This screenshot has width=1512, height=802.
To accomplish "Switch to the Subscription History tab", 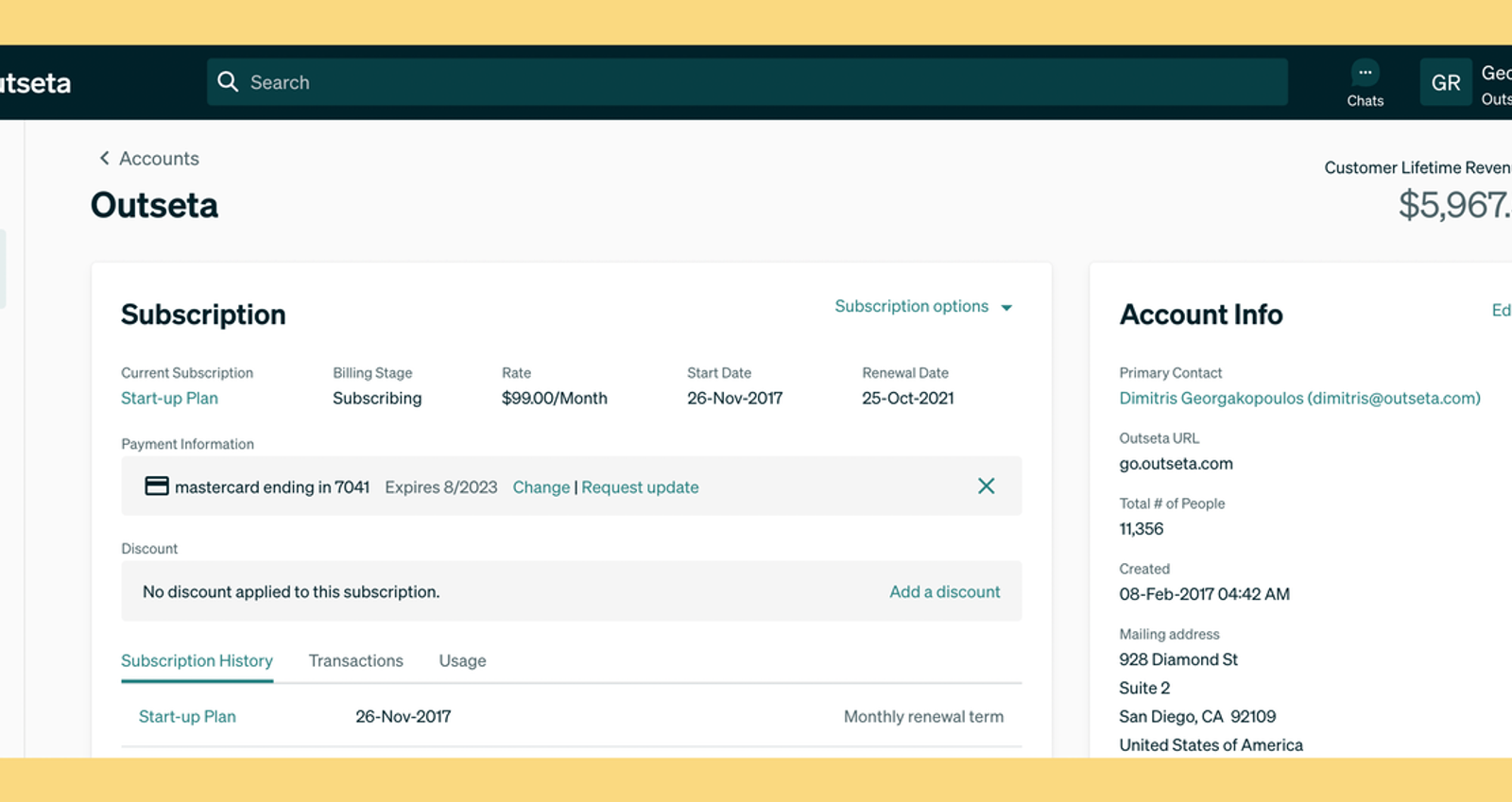I will click(x=197, y=661).
